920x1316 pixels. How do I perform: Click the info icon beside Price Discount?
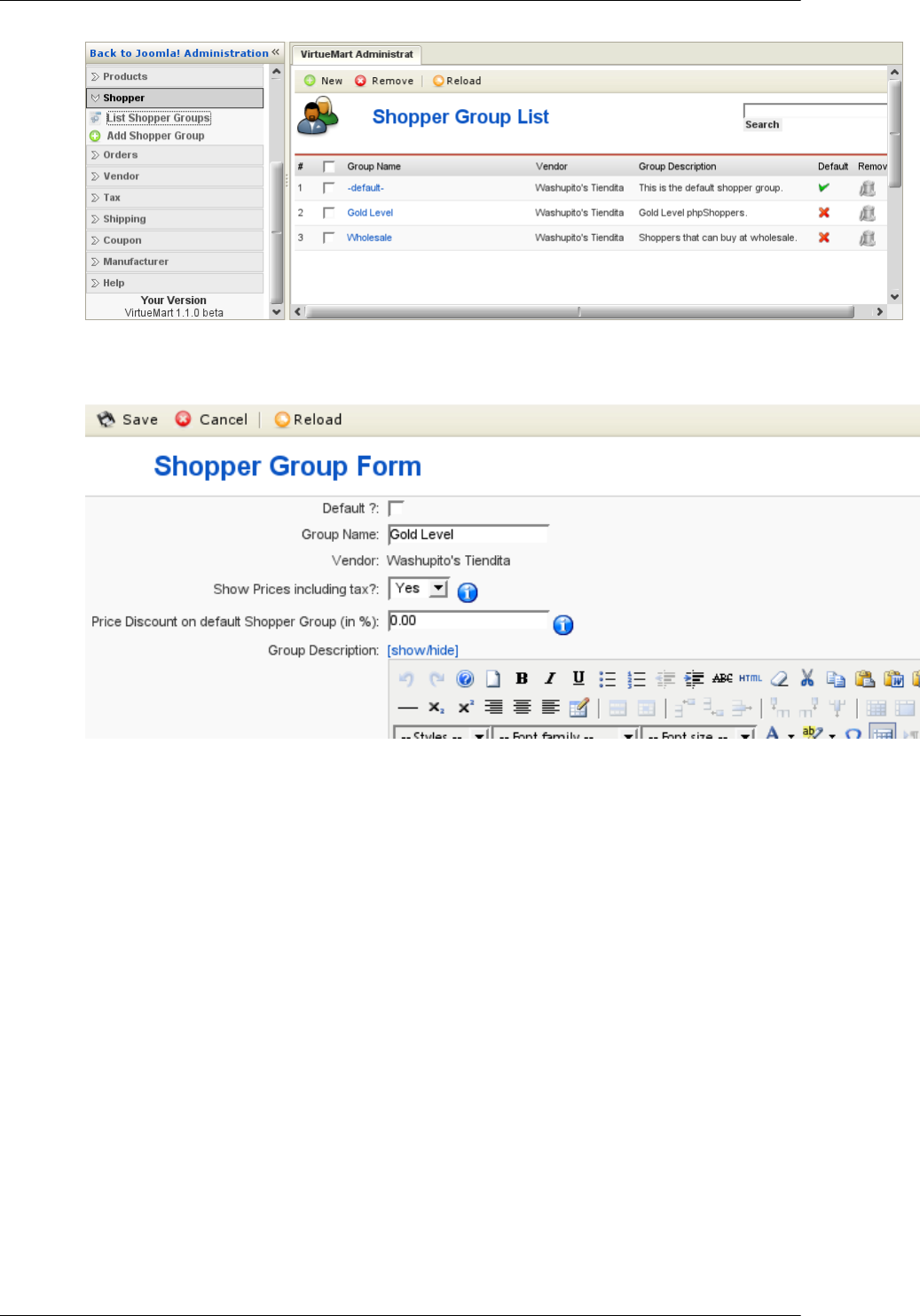(x=563, y=625)
